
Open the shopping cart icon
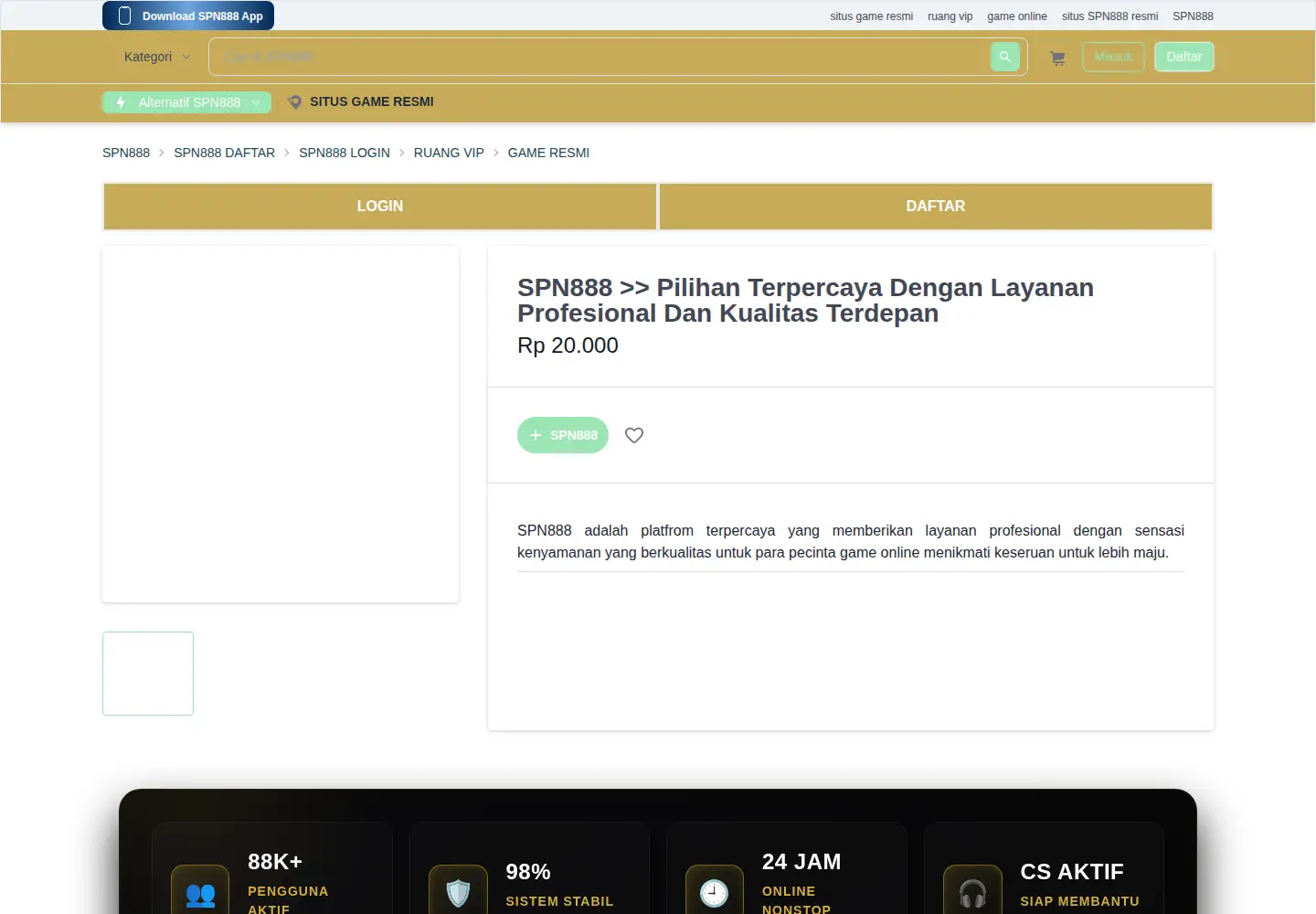click(x=1057, y=58)
